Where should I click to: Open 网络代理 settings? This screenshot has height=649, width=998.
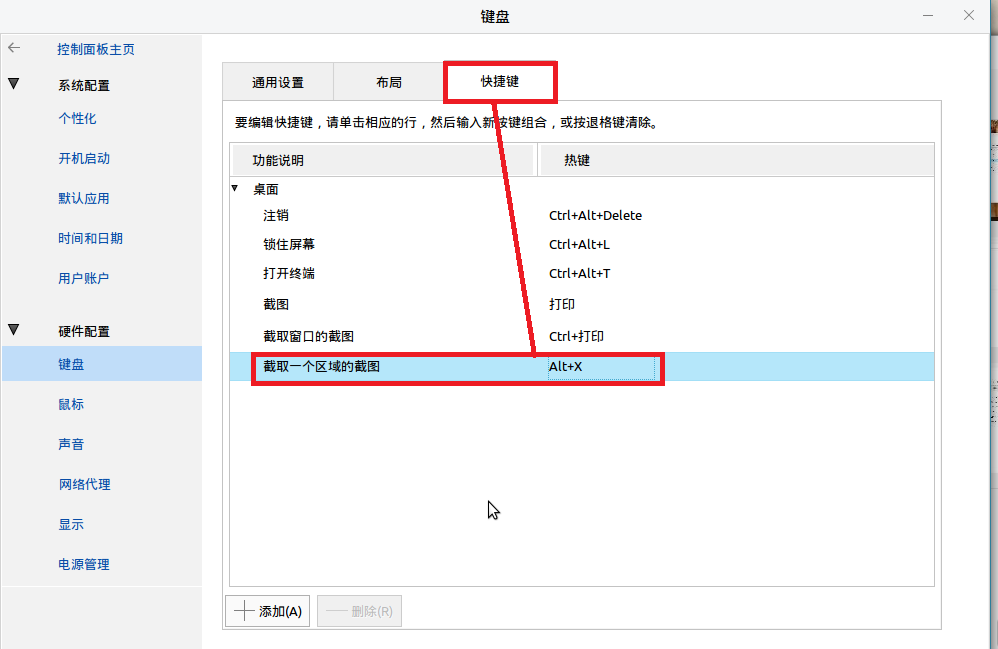tap(84, 484)
